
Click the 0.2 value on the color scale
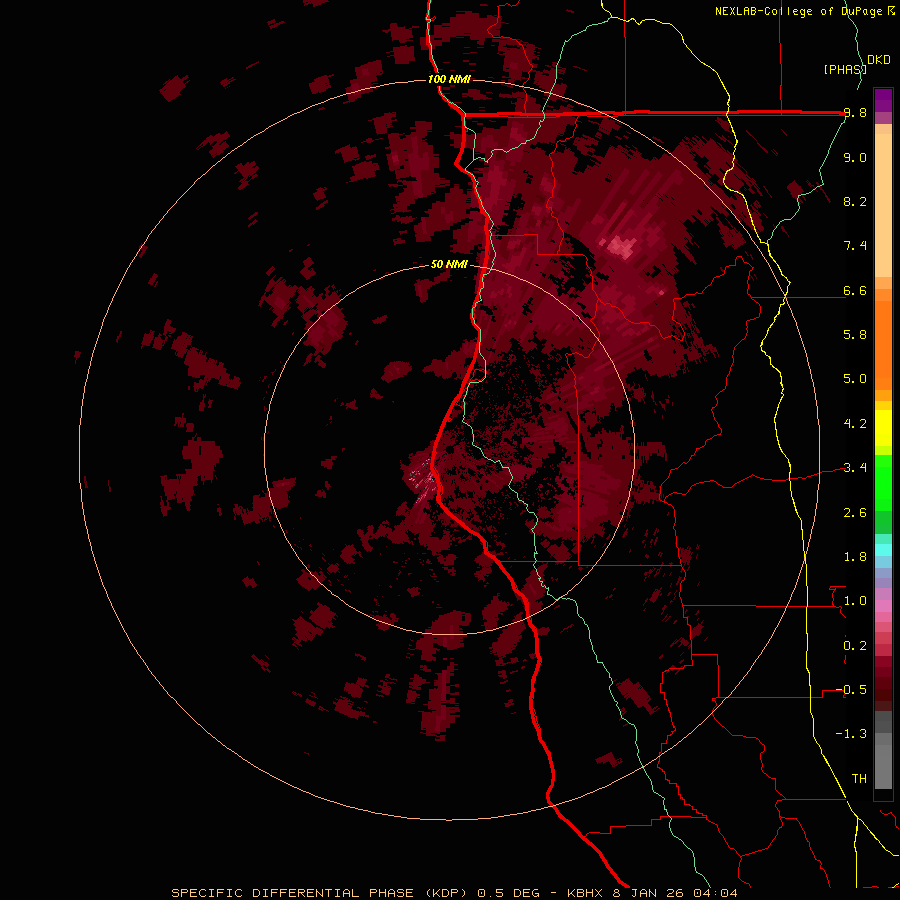855,646
